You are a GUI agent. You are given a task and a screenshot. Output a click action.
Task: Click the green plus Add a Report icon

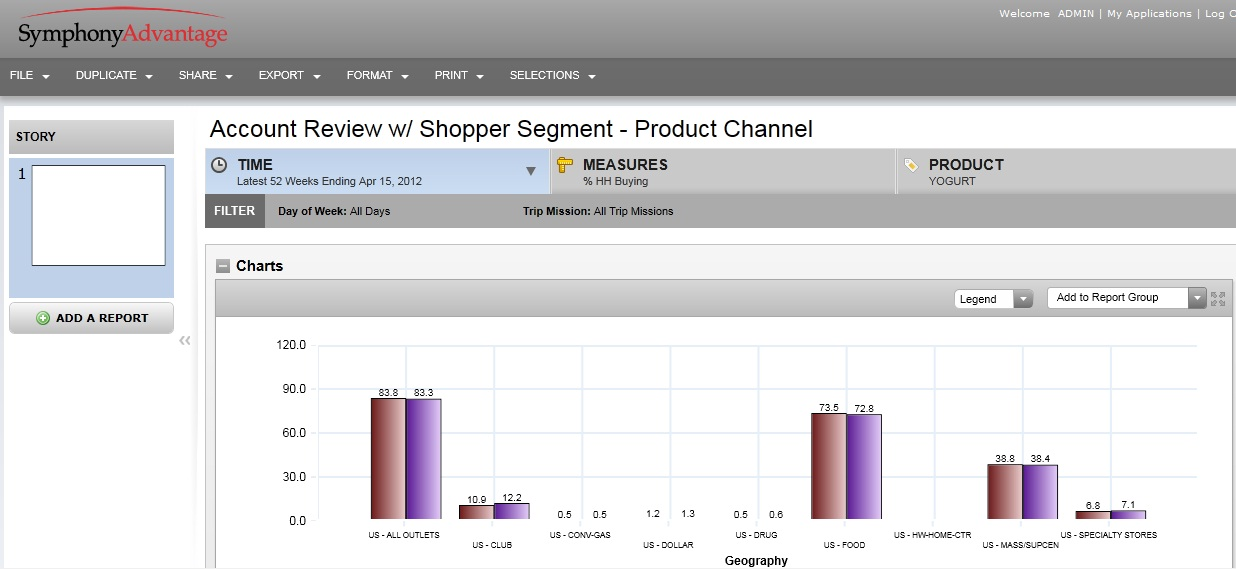(x=43, y=318)
